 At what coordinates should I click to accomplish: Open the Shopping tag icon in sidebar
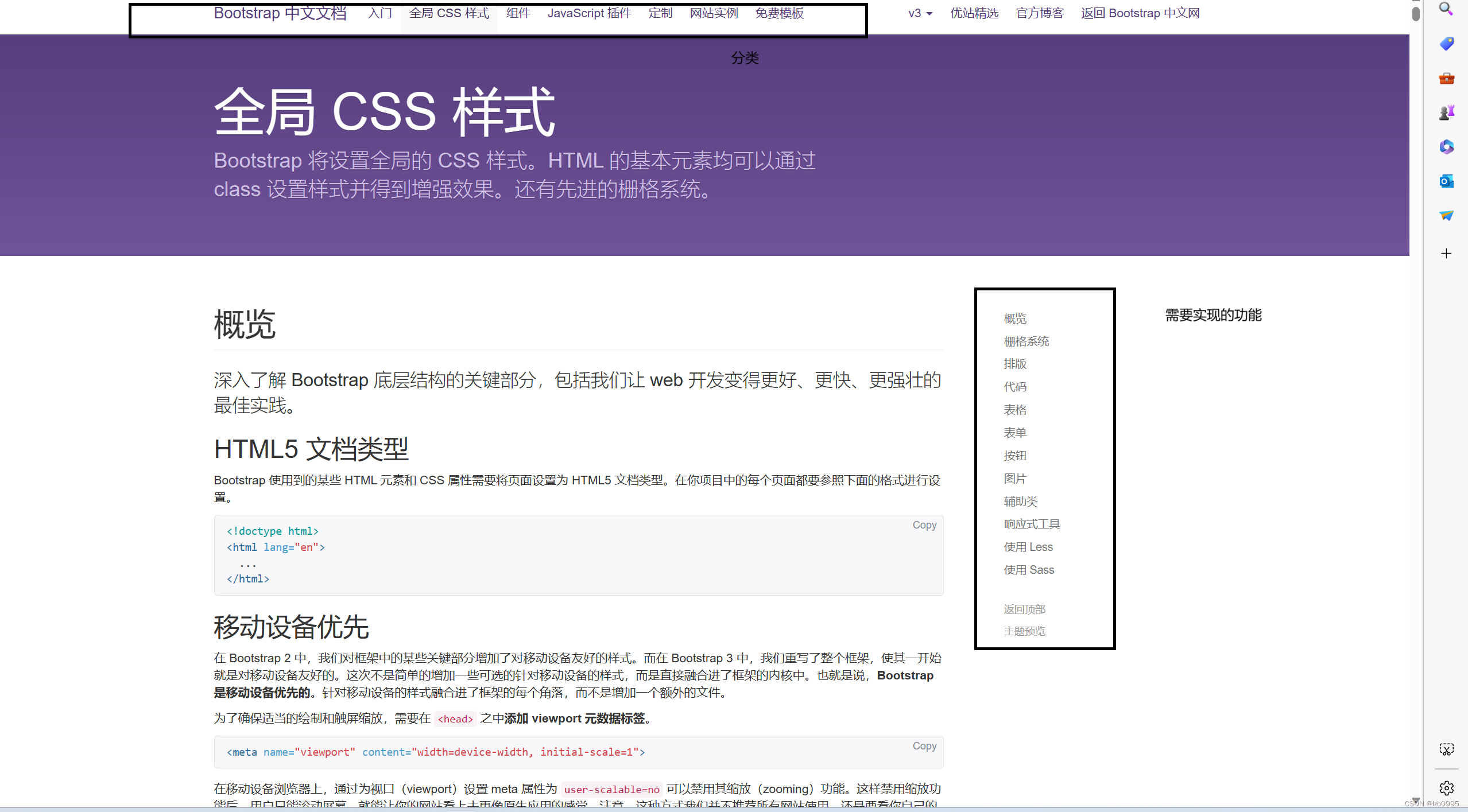point(1446,44)
